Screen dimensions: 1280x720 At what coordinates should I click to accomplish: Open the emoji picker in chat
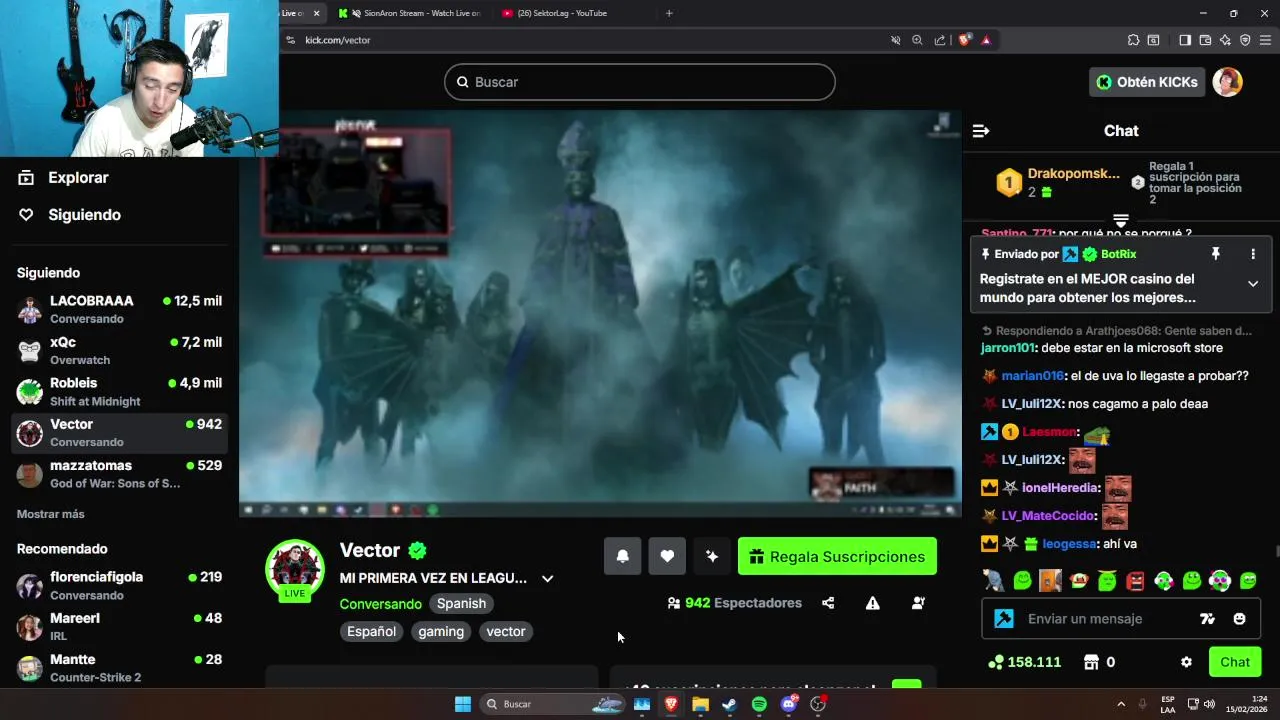[1240, 619]
